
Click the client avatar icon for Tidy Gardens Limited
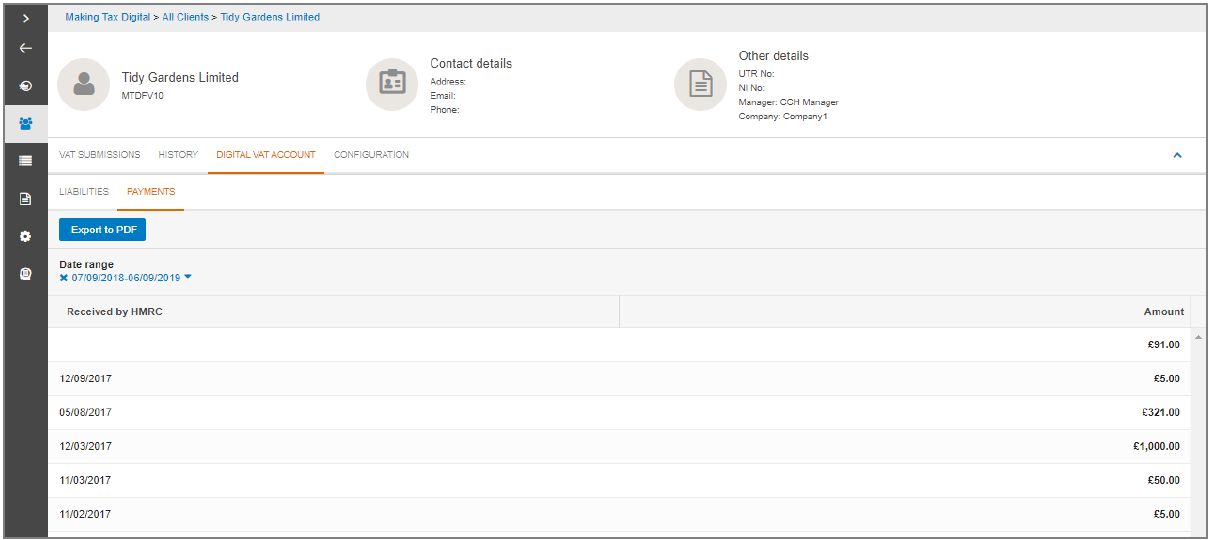pyautogui.click(x=84, y=84)
